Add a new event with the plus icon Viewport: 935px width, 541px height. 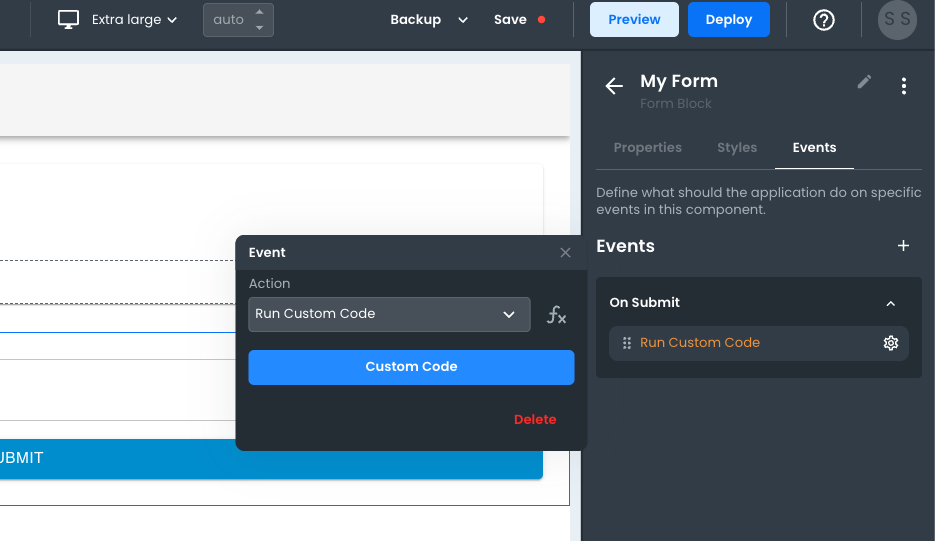(903, 246)
